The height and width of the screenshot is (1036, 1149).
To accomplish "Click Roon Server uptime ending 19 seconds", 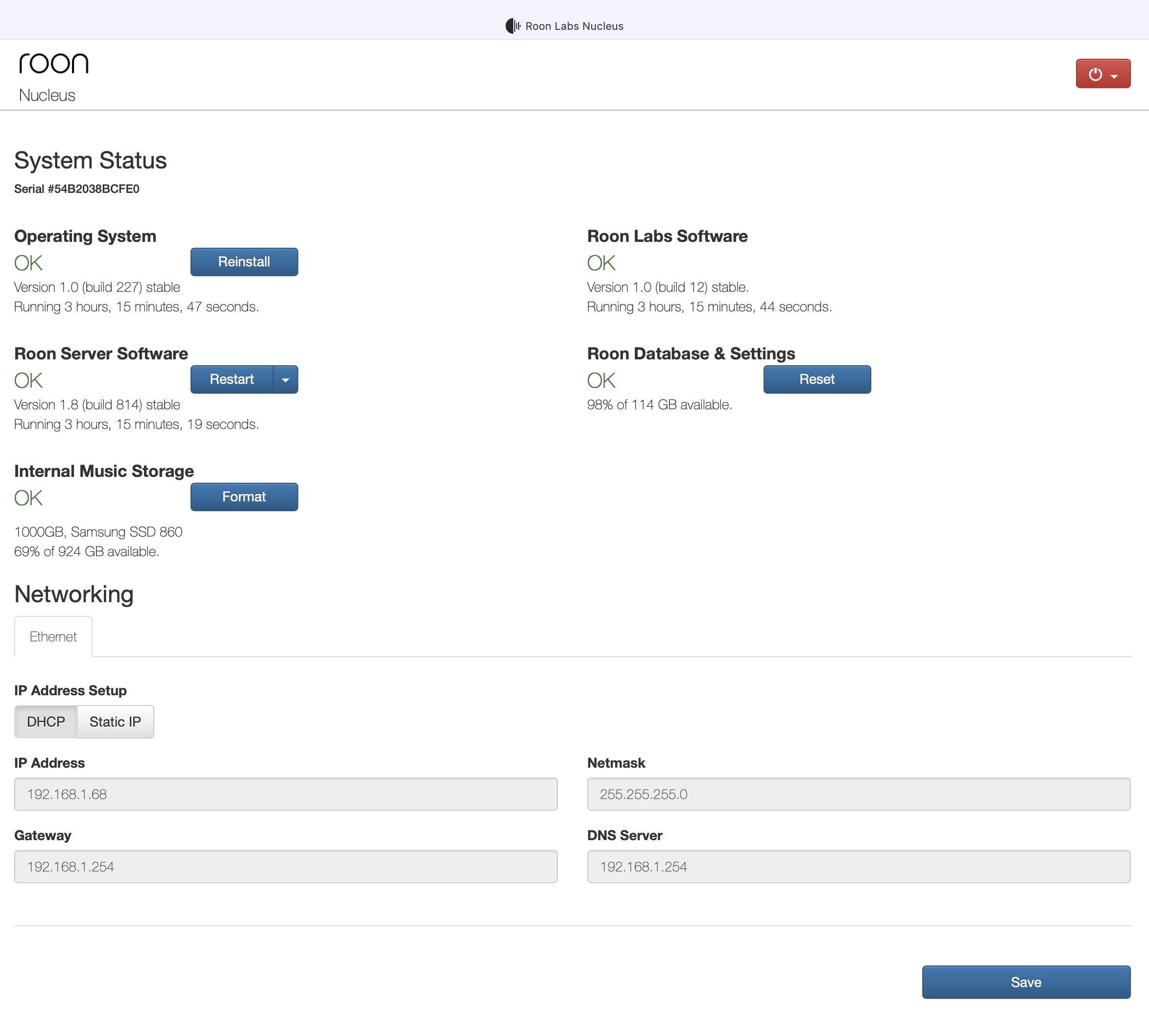I will [x=137, y=424].
